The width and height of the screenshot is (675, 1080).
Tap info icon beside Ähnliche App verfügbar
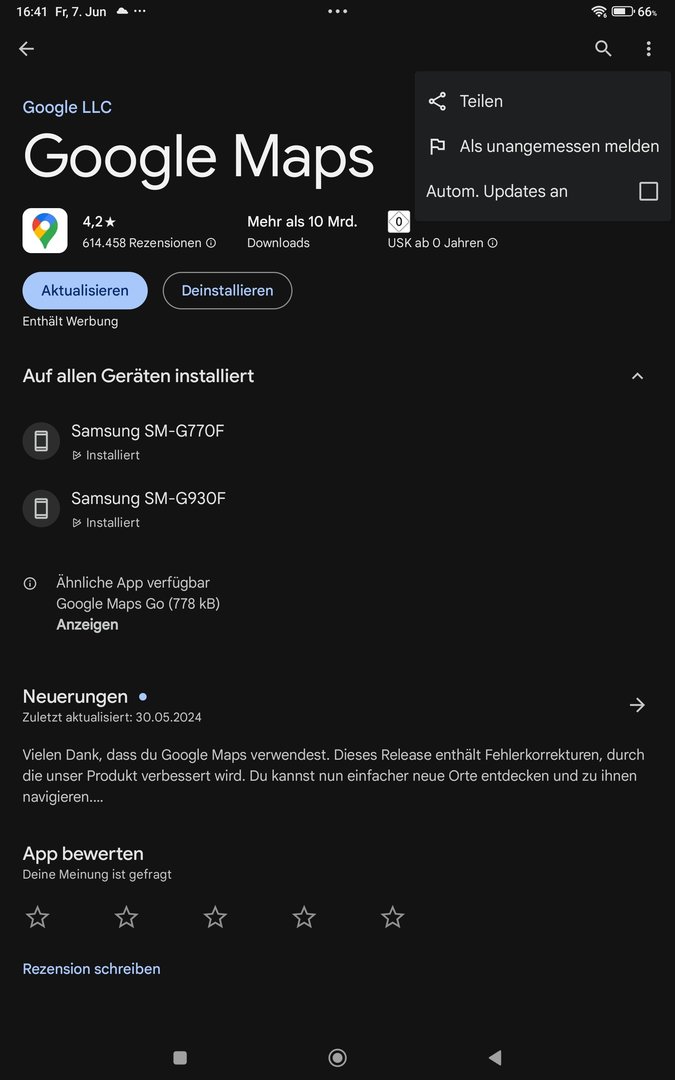[30, 583]
